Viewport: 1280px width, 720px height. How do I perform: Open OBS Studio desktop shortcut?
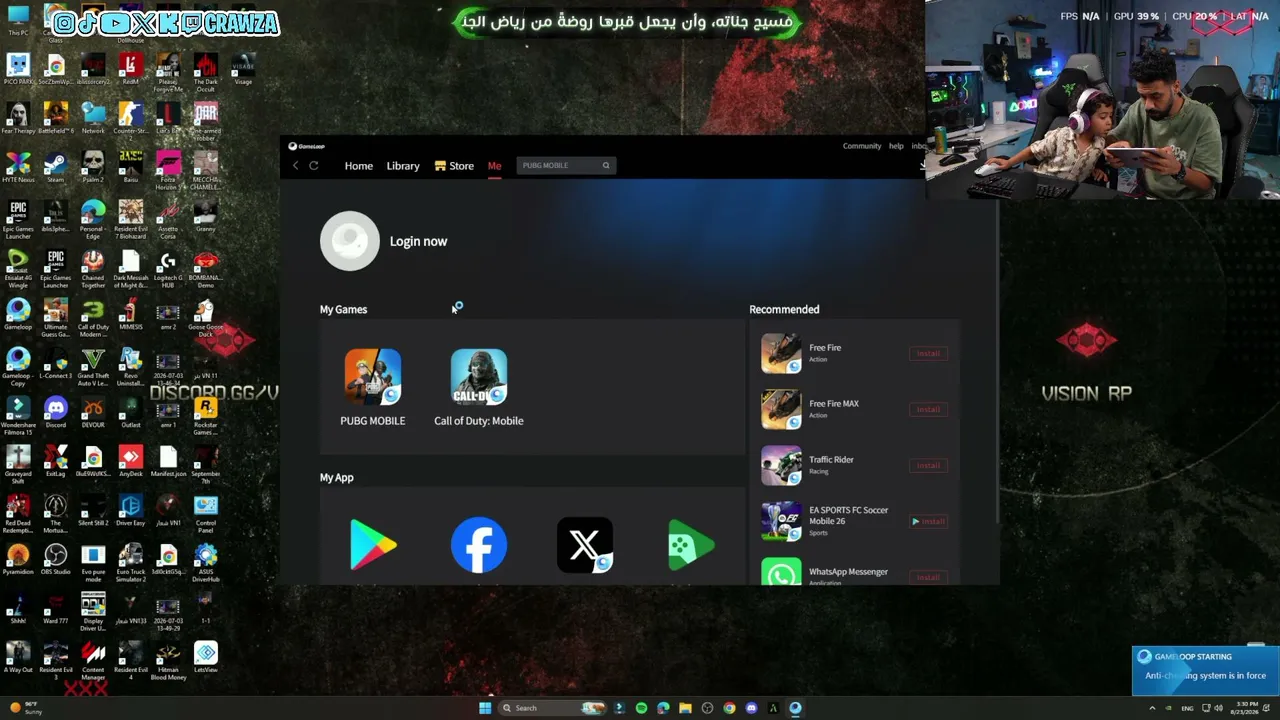click(x=56, y=558)
